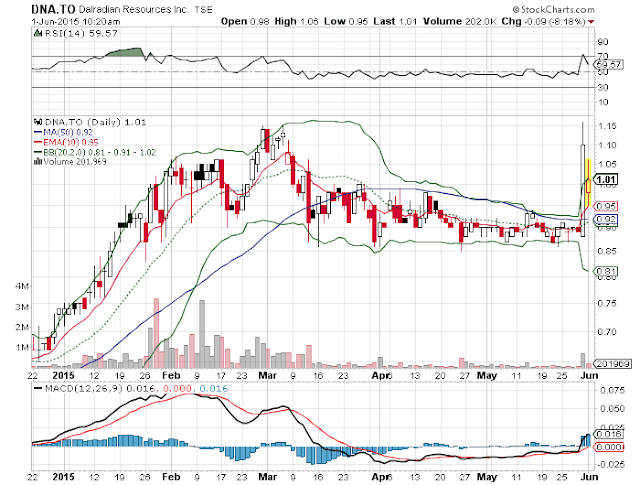Click the DNA.TO (Daily) 1.01 legend
This screenshot has width=640, height=485.
click(96, 122)
